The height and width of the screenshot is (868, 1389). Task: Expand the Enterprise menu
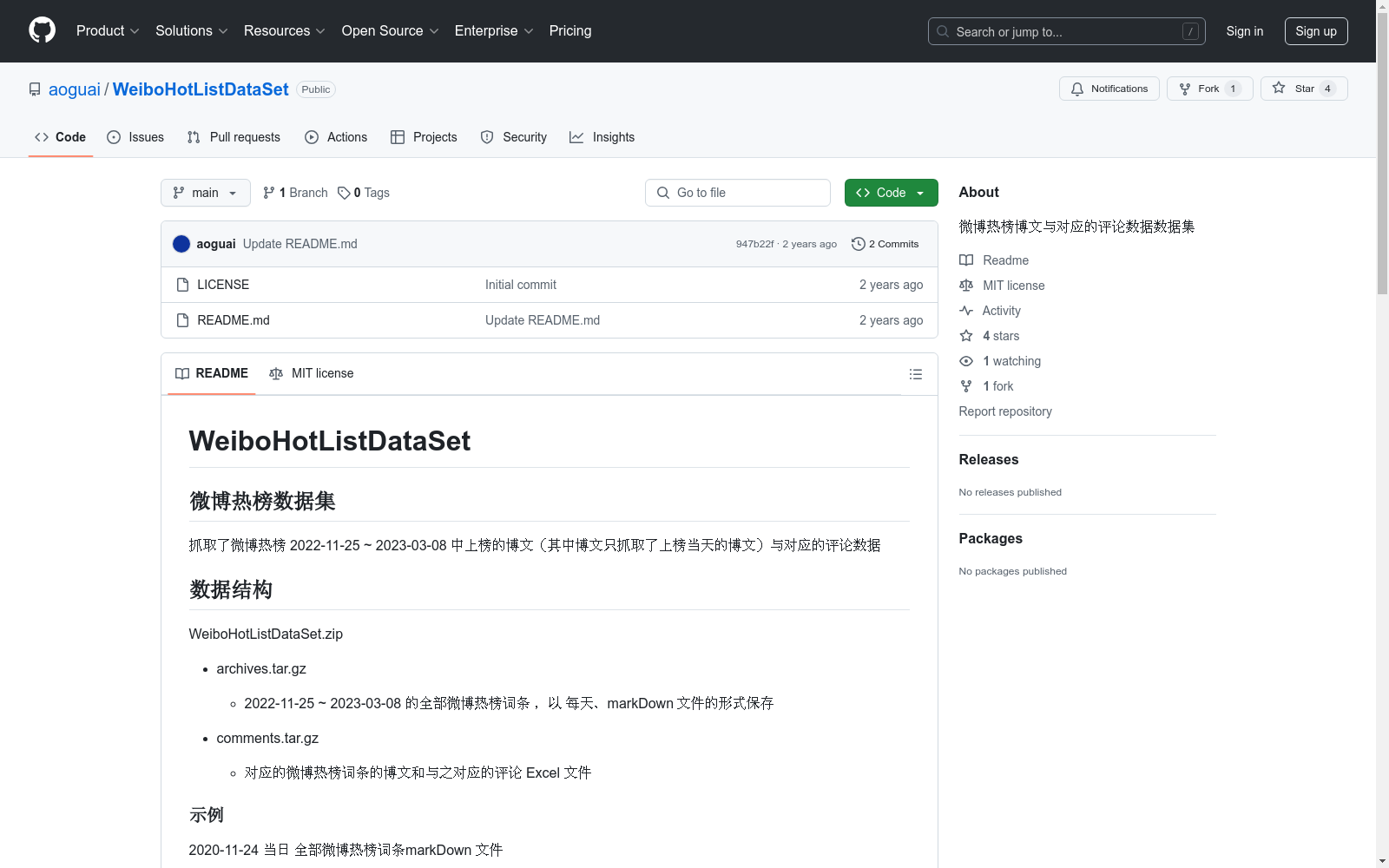[x=493, y=31]
